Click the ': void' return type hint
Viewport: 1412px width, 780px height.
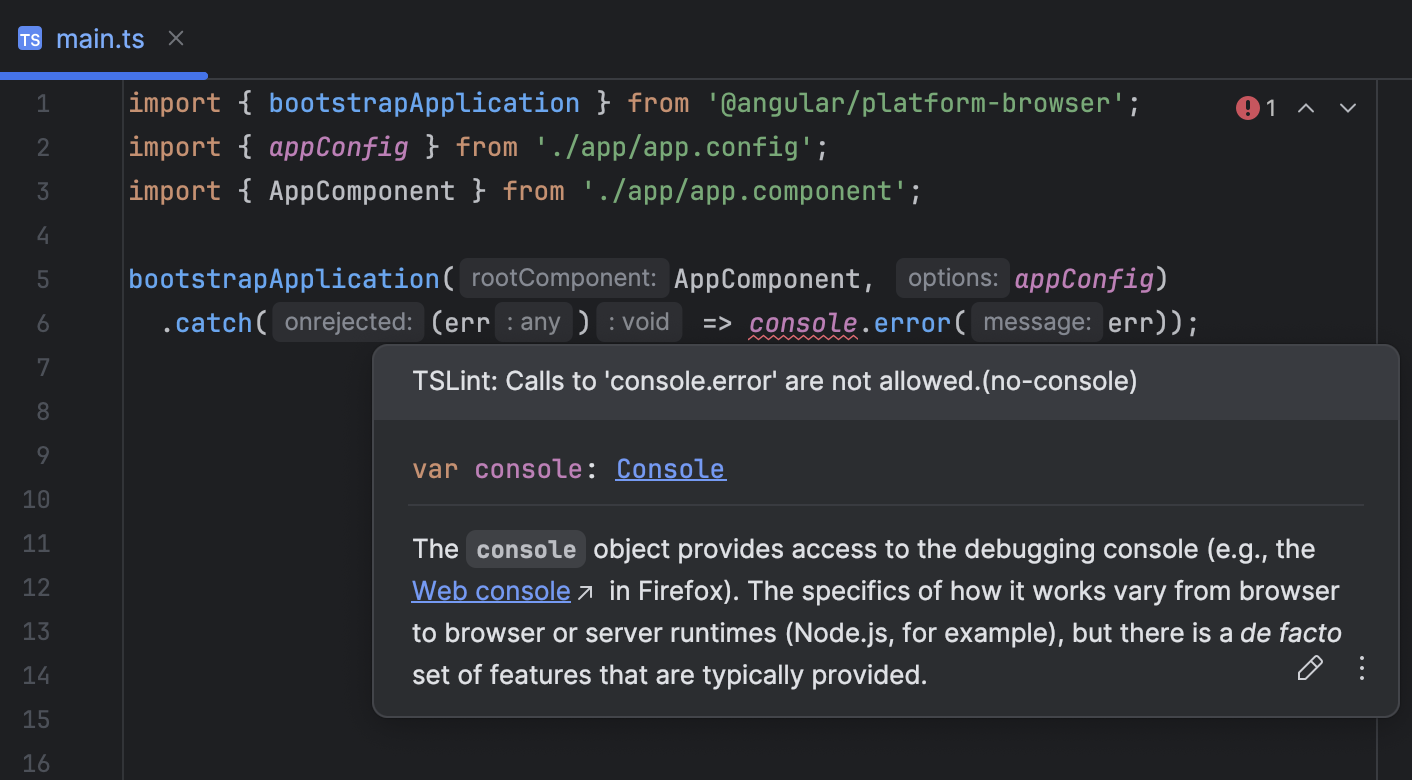pos(638,321)
